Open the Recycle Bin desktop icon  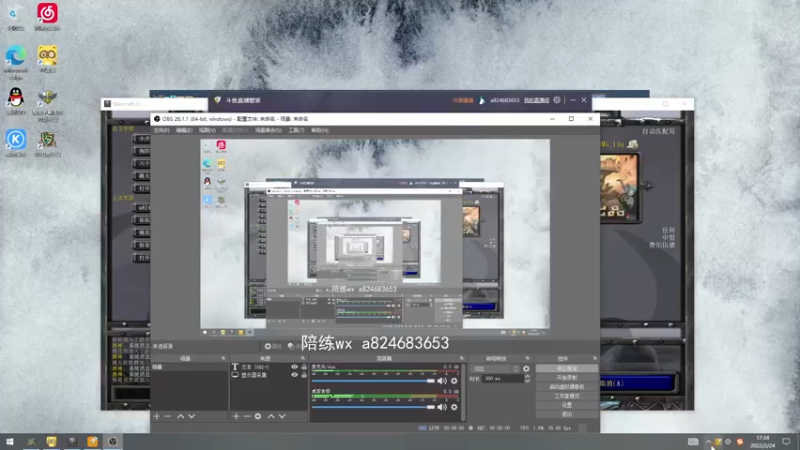[x=16, y=16]
